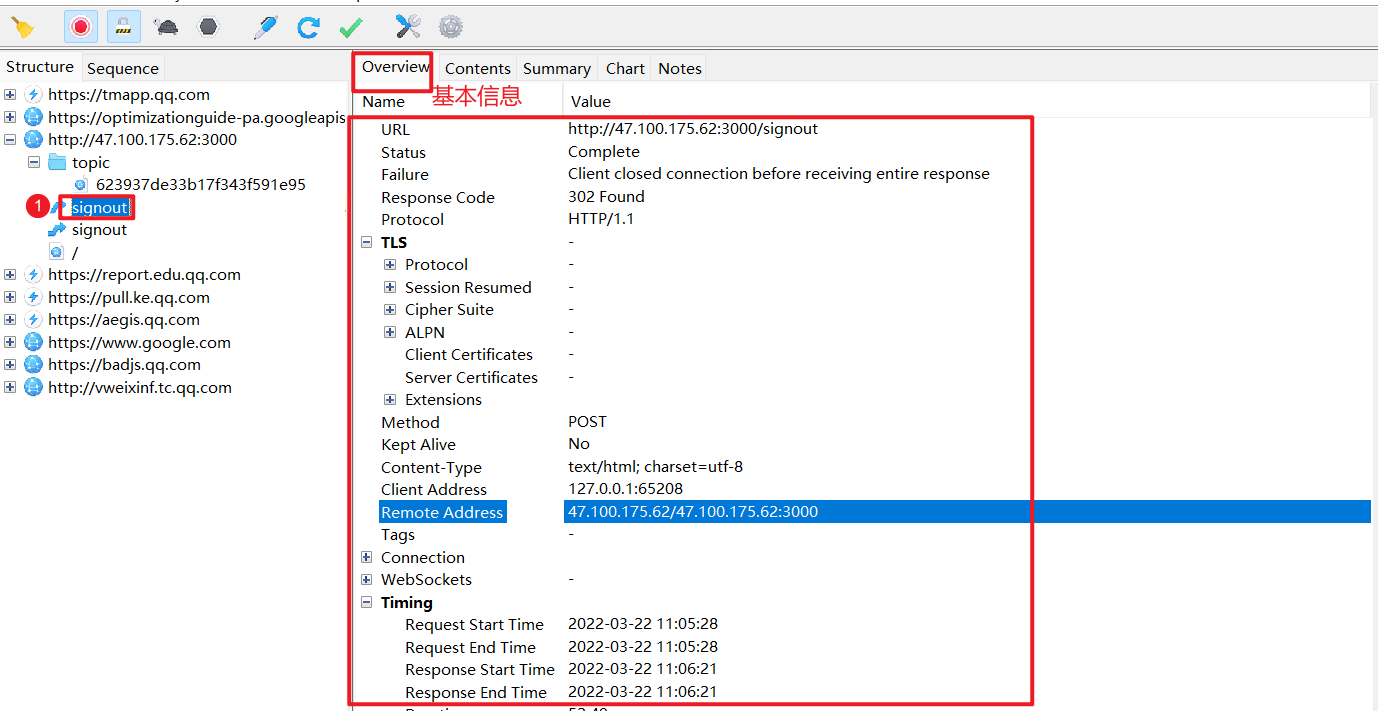Click the globe icon beside badjs.qq.com

(x=33, y=365)
